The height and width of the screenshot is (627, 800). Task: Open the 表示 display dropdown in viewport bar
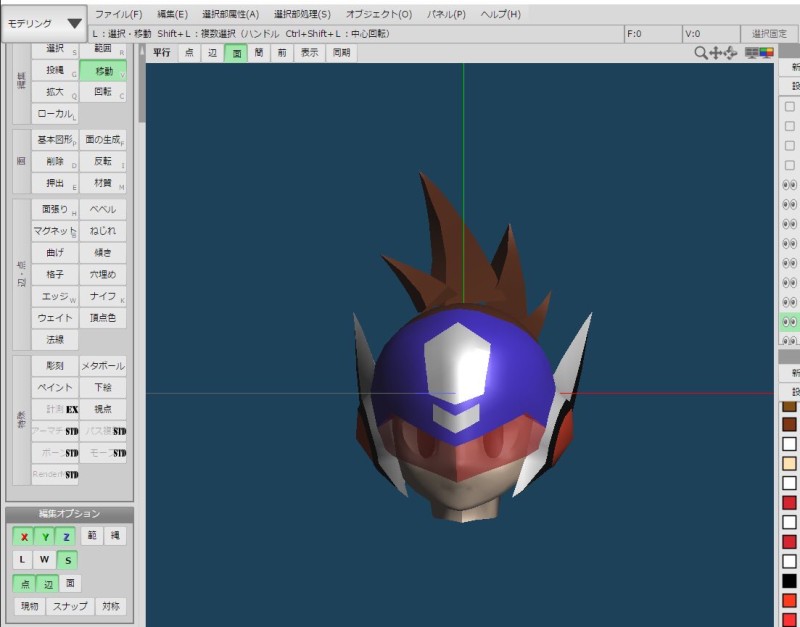coord(310,52)
